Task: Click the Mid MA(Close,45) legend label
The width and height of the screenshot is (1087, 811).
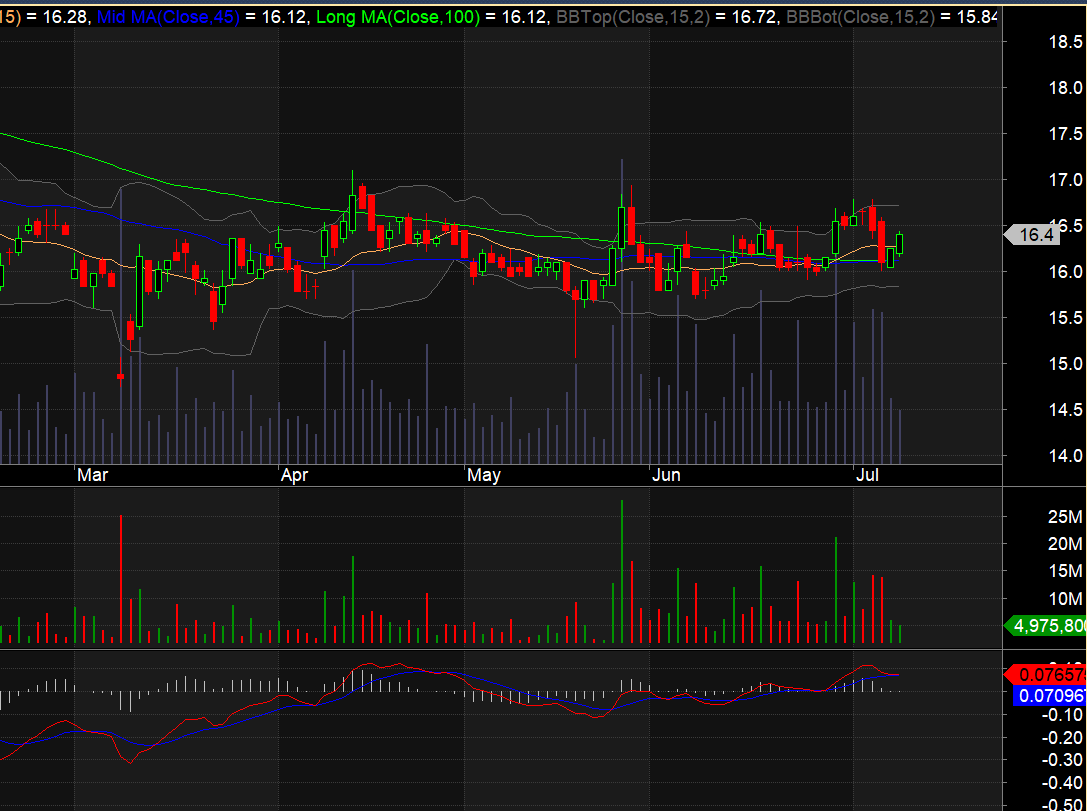Action: coord(168,16)
